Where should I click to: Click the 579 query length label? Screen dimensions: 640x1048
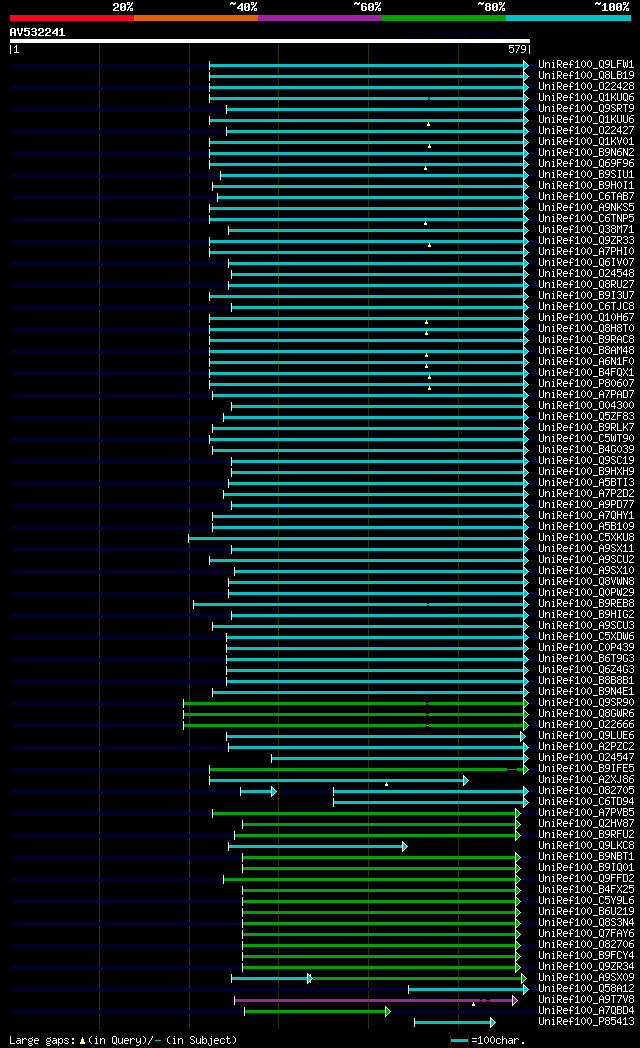(x=518, y=49)
